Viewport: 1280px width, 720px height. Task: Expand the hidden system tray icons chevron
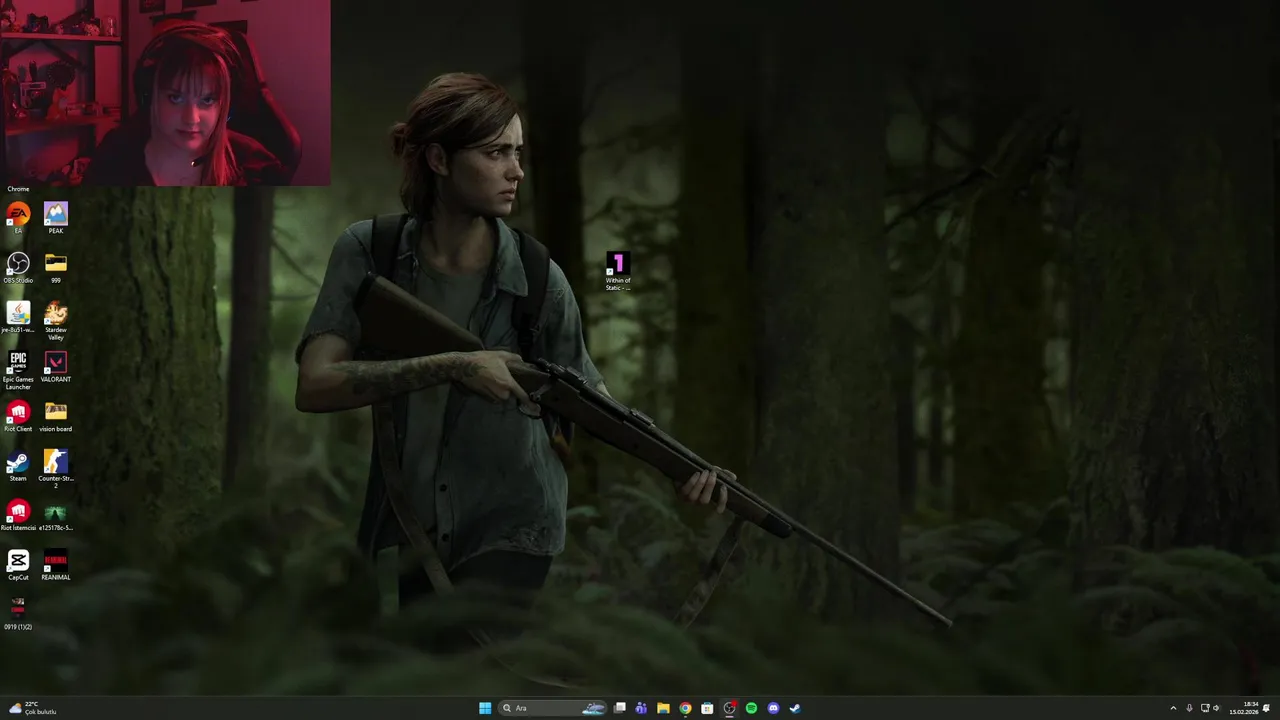pyautogui.click(x=1173, y=708)
